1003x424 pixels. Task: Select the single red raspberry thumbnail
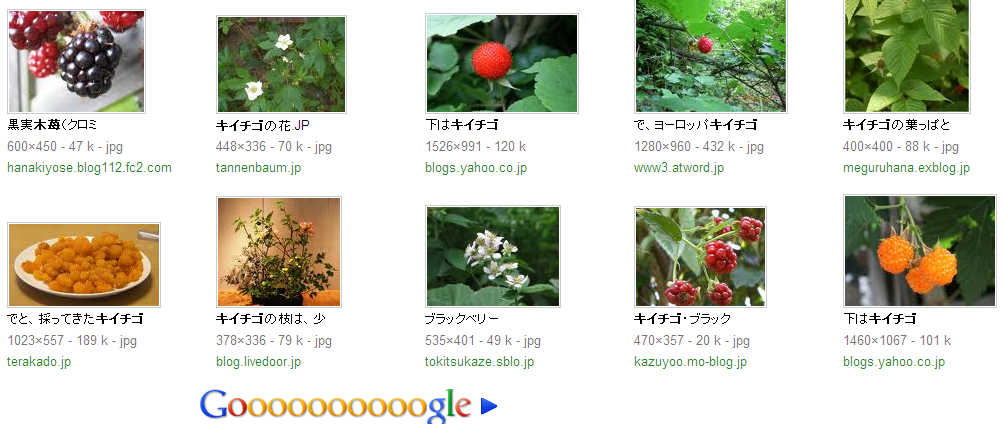502,63
